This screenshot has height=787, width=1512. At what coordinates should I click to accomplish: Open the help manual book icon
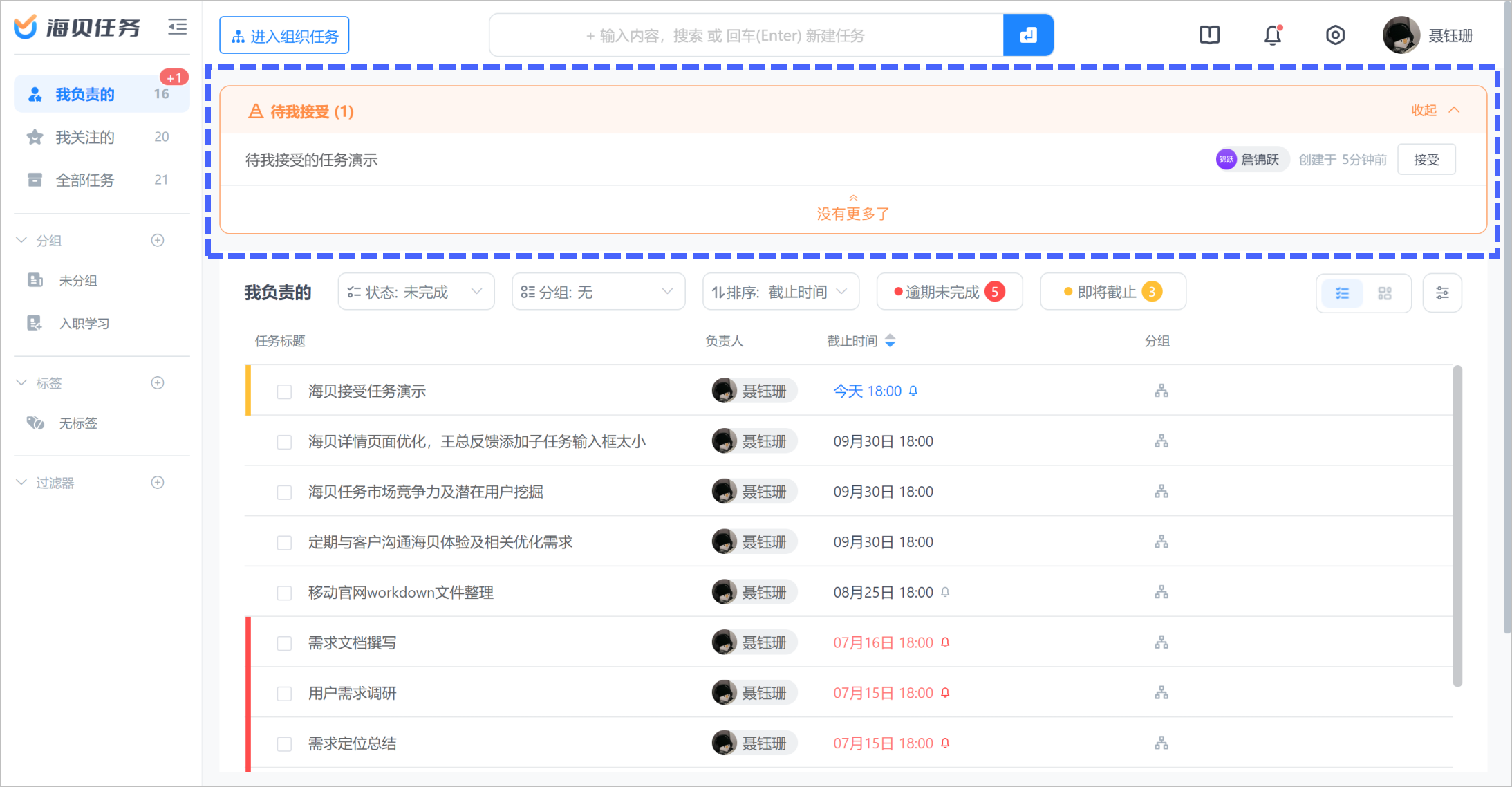pos(1209,35)
